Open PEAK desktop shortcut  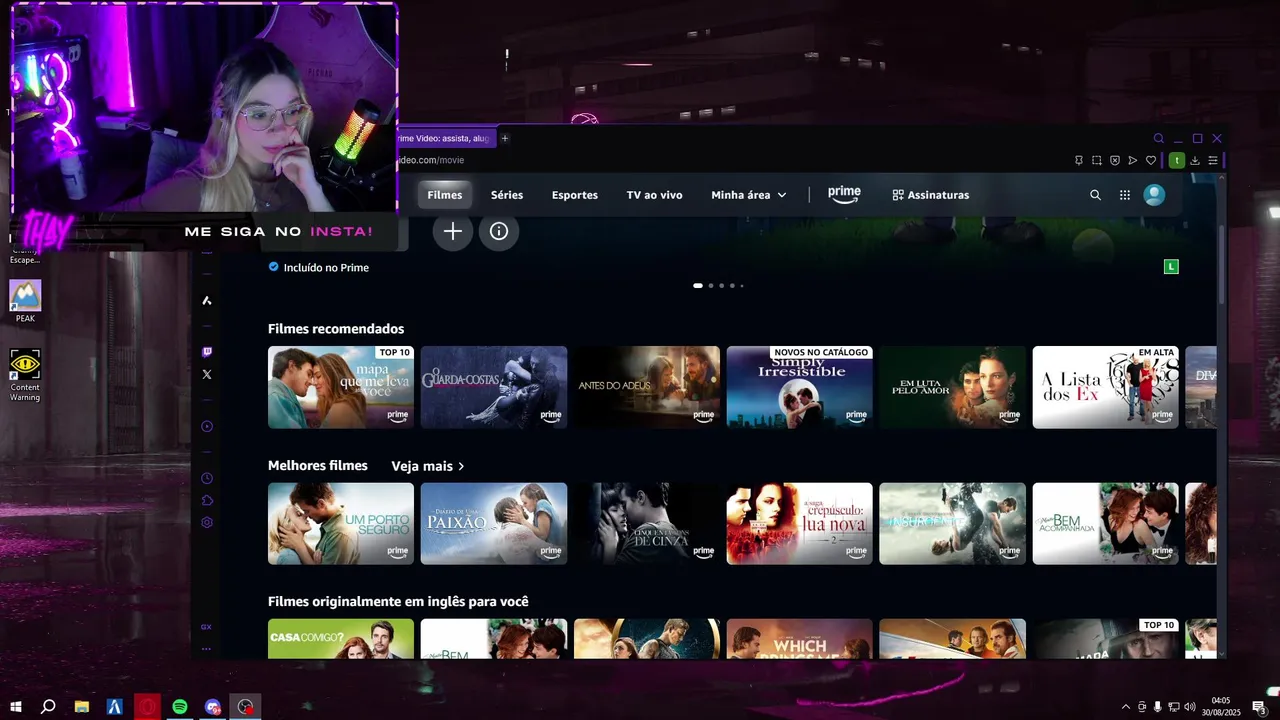pyautogui.click(x=25, y=301)
